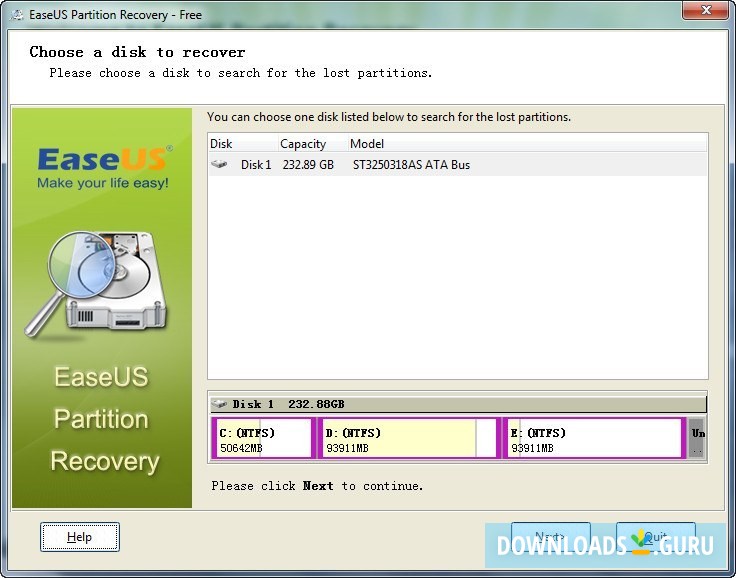Click the Disk column header
The height and width of the screenshot is (578, 736).
tap(243, 144)
